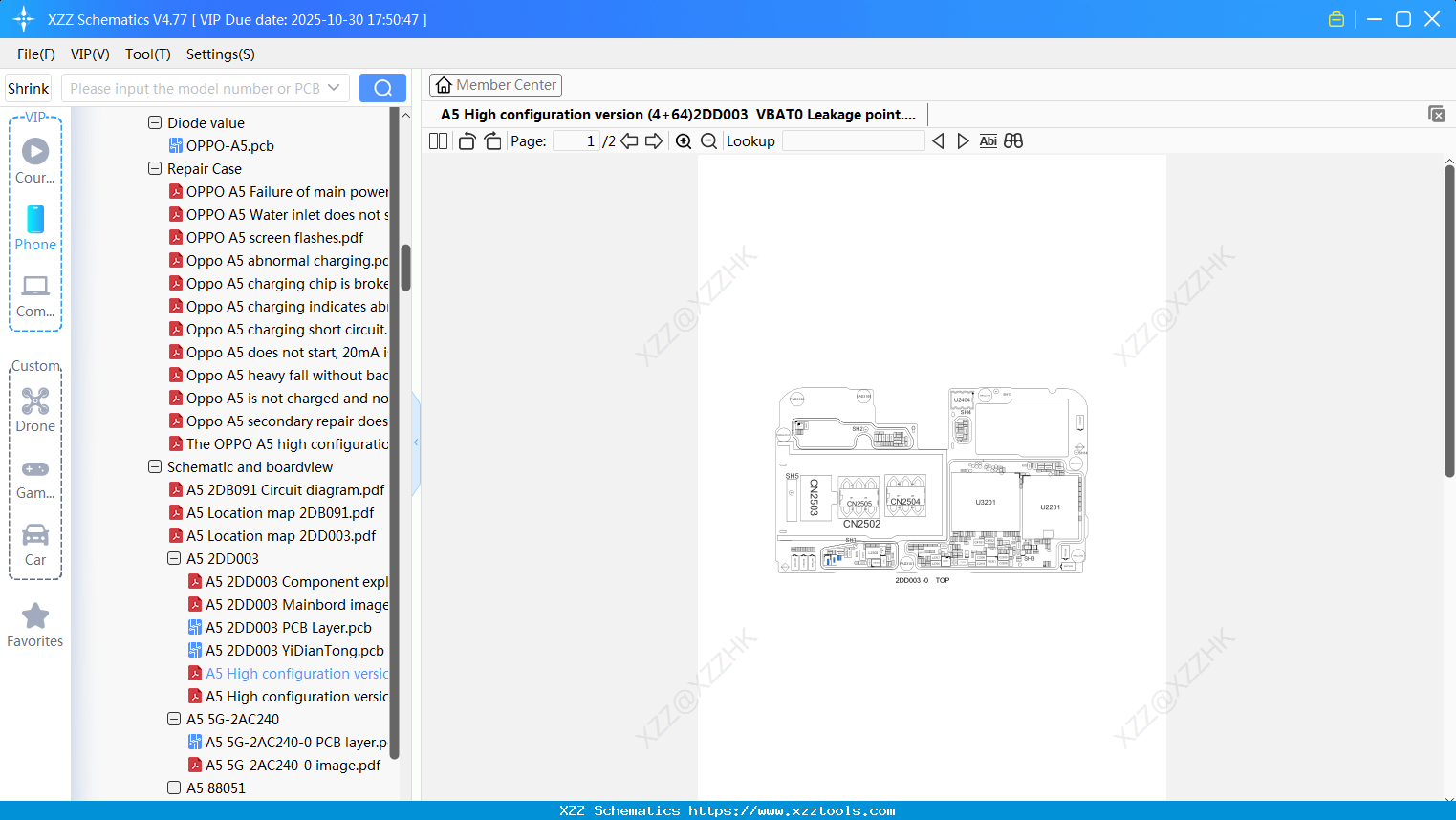Collapse the A5 5G-2AC240 folder
Viewport: 1456px width, 820px height.
(174, 720)
